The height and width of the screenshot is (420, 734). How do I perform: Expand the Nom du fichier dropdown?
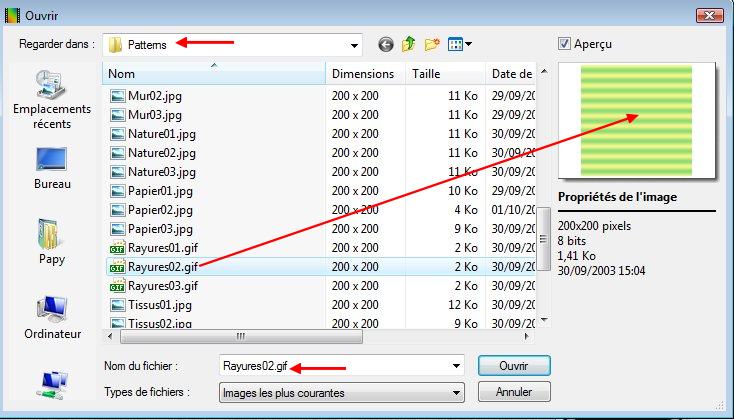pos(457,365)
